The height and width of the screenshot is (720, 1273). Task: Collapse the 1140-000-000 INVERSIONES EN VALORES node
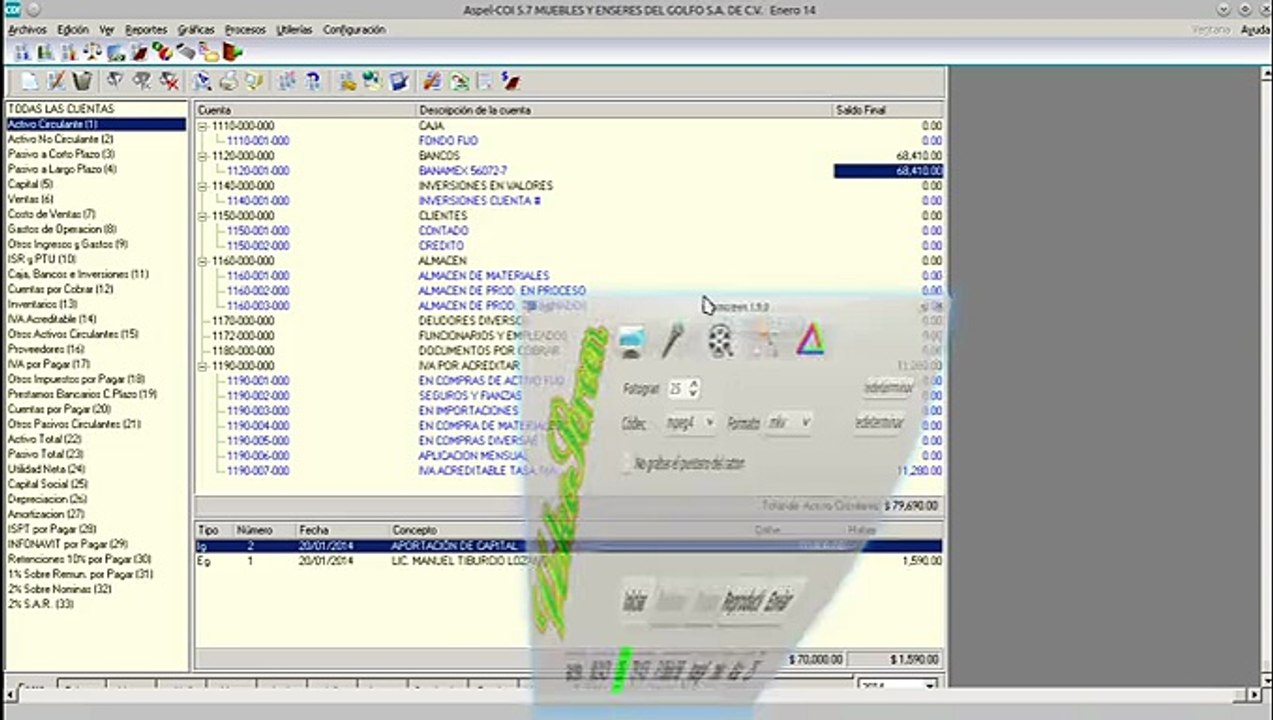[x=203, y=186]
